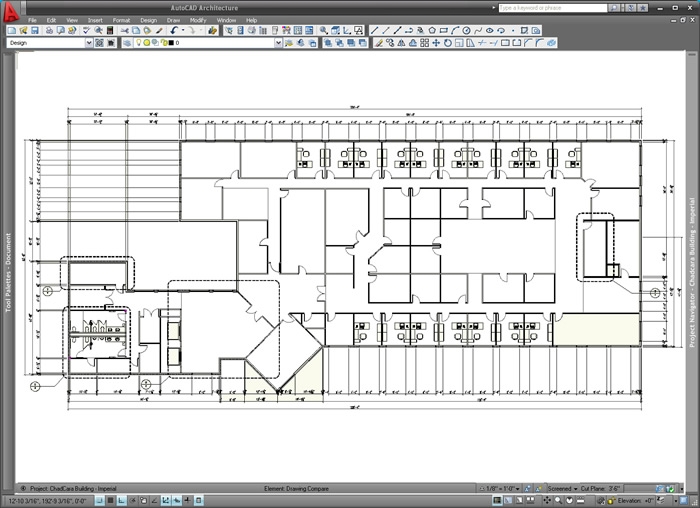Toggle the layer on/off lightbulb icon
Screen dimensions: 700x508
click(137, 44)
